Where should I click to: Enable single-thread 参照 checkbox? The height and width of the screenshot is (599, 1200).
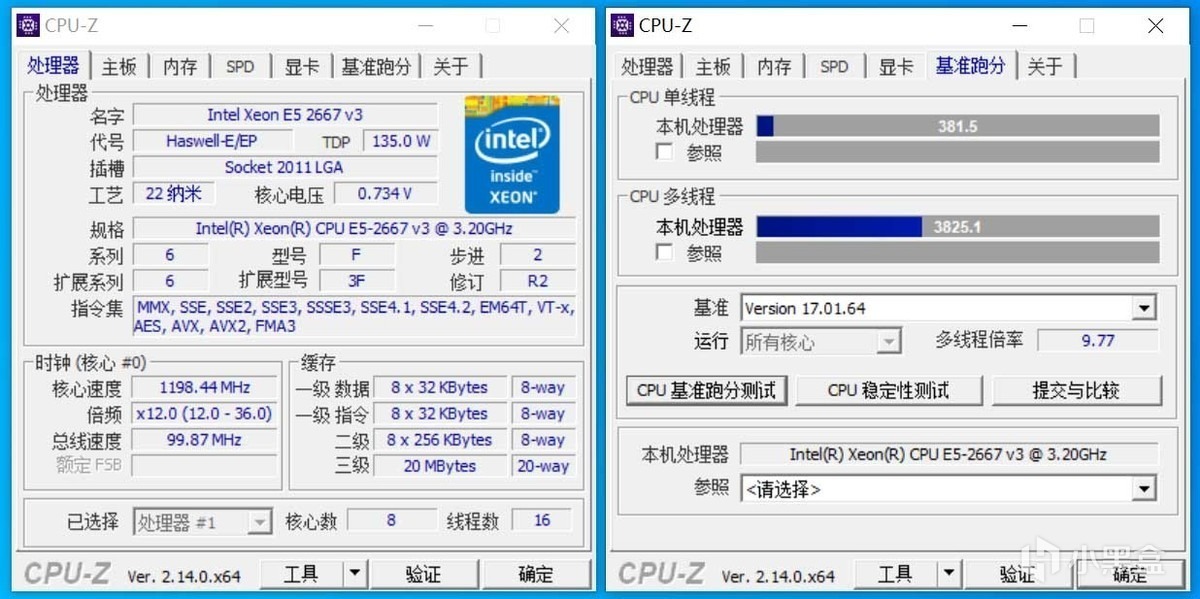[x=665, y=152]
